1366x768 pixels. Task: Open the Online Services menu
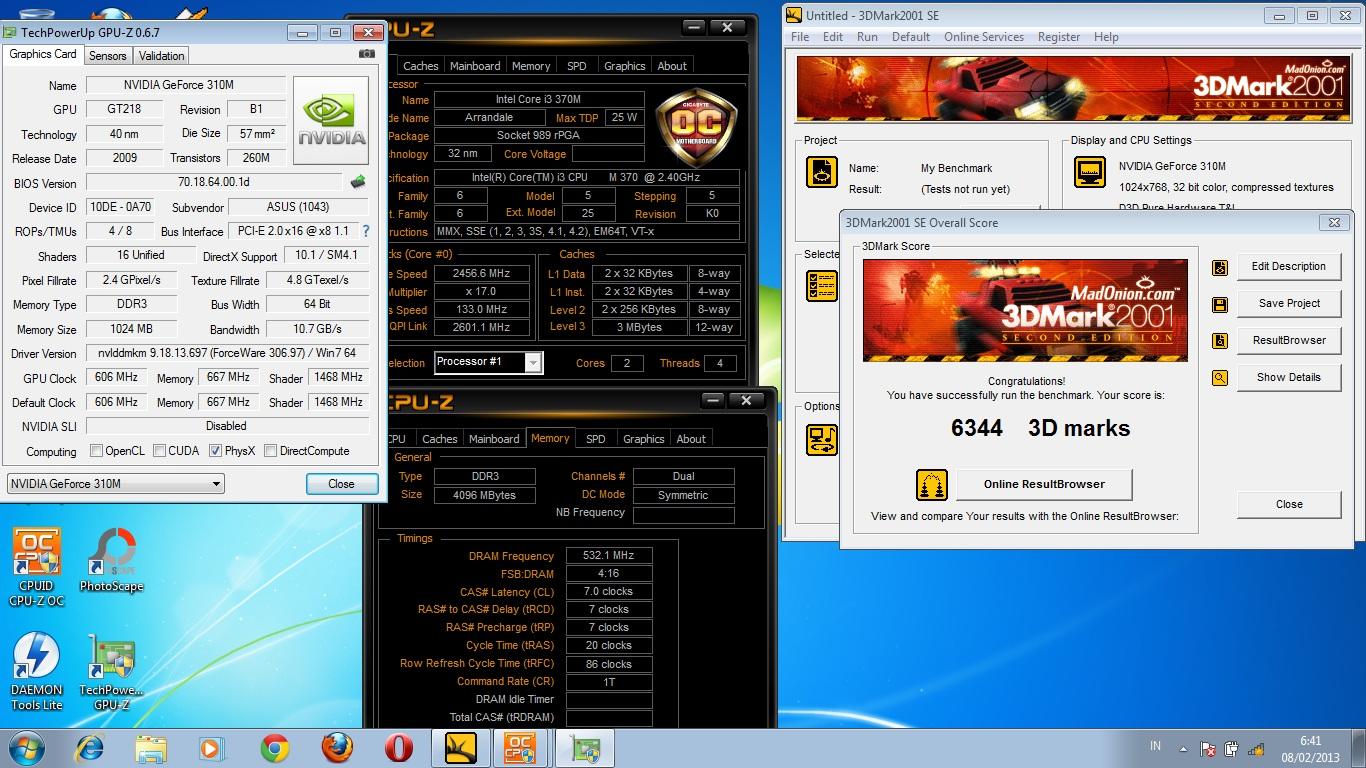pos(984,37)
